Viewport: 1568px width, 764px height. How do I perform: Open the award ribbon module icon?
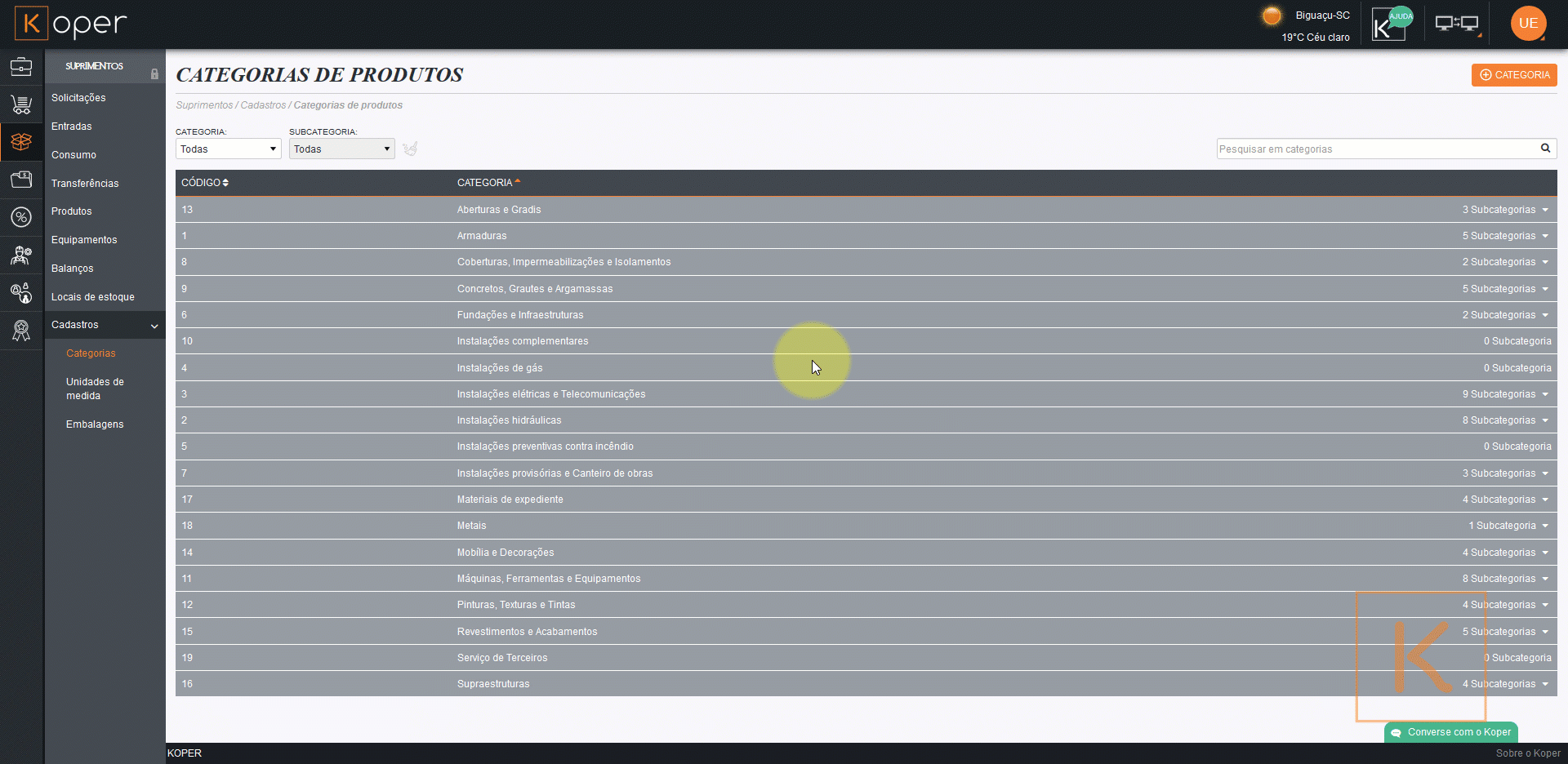coord(21,331)
